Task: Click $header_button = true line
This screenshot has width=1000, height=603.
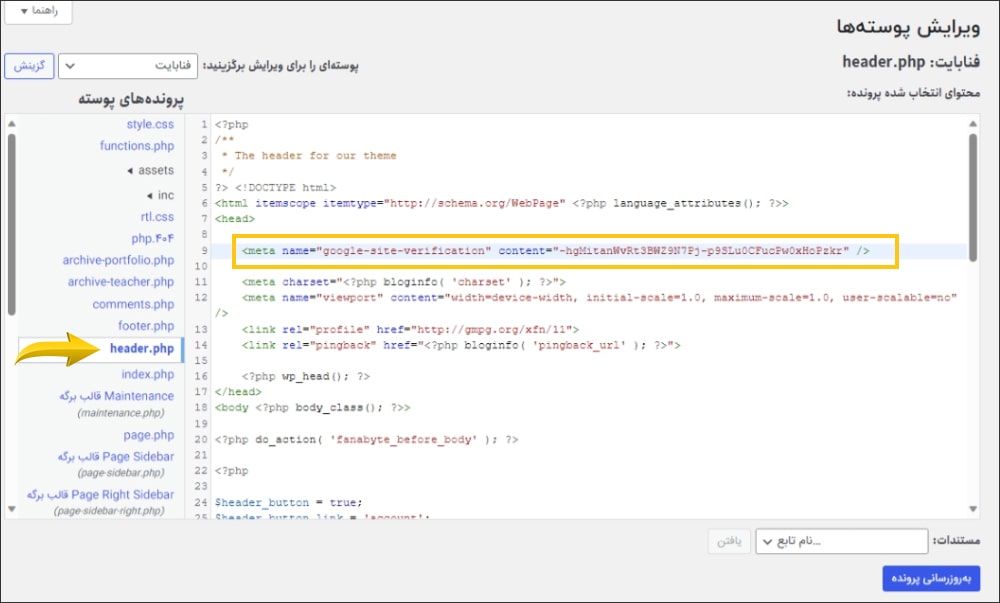Action: [x=288, y=502]
